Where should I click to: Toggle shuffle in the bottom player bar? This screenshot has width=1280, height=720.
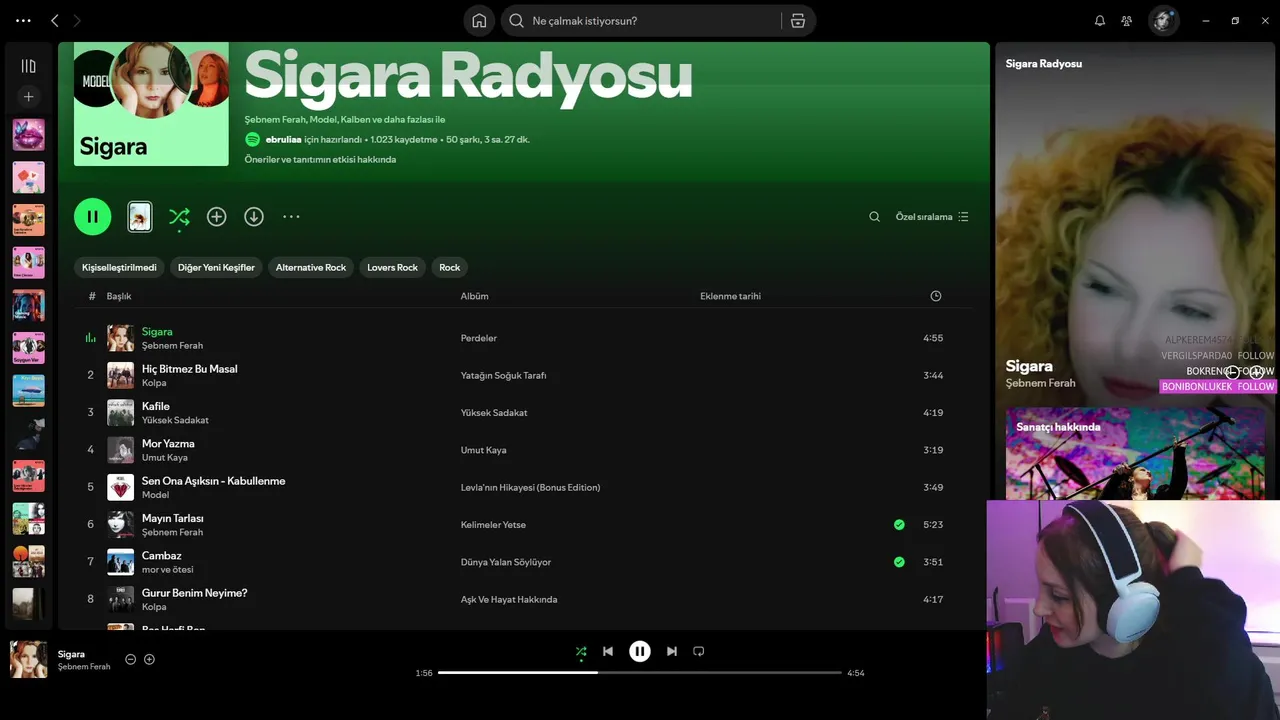click(581, 651)
